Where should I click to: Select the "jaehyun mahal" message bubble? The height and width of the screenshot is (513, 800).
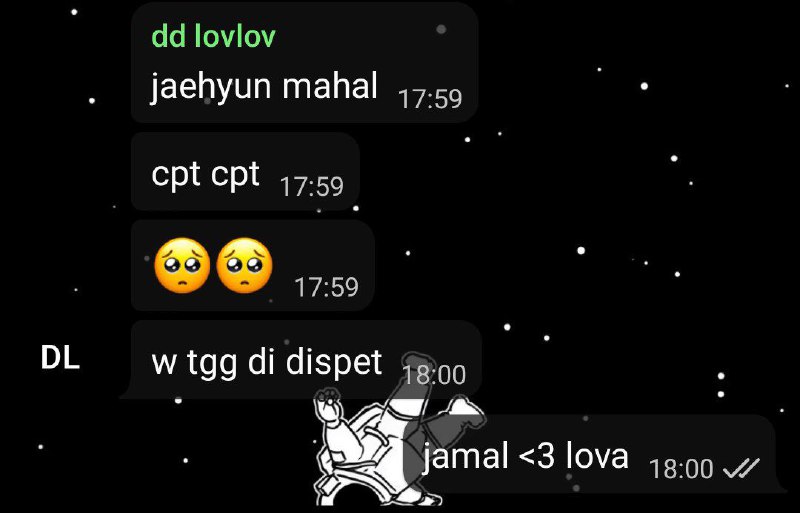click(305, 63)
